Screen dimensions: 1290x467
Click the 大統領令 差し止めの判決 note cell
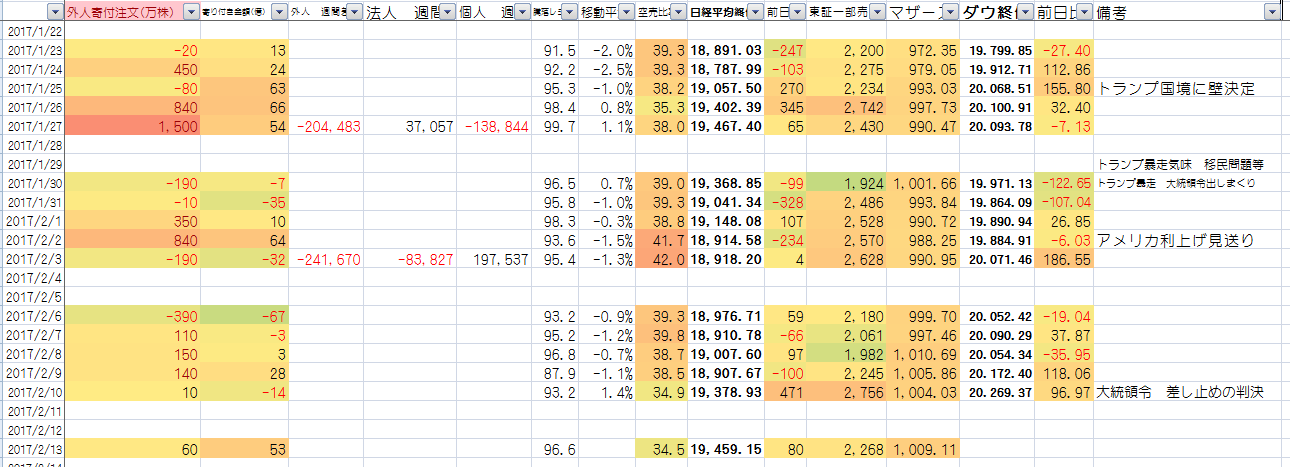(x=1180, y=391)
